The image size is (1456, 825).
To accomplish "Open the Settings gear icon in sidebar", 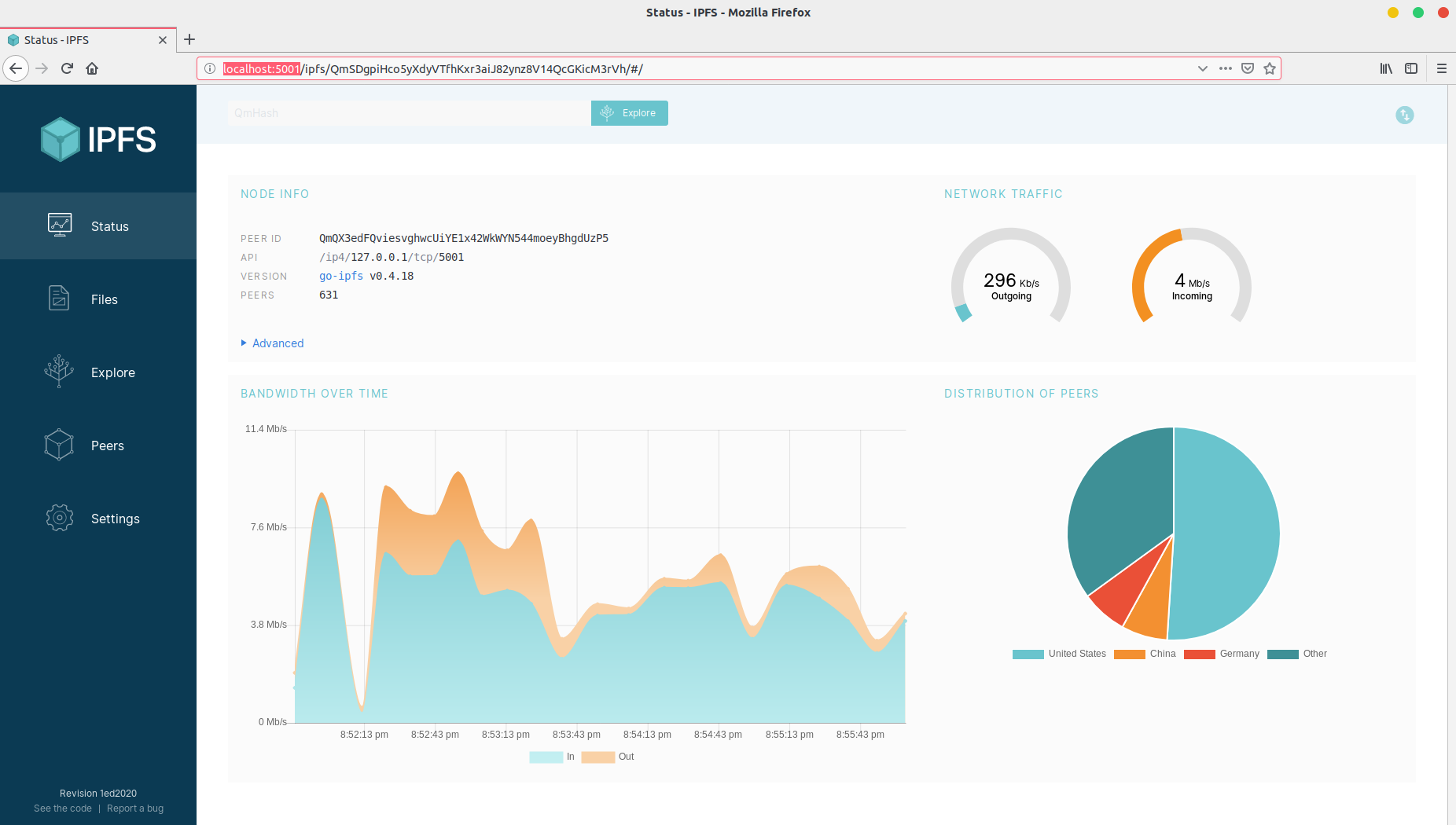I will point(60,518).
